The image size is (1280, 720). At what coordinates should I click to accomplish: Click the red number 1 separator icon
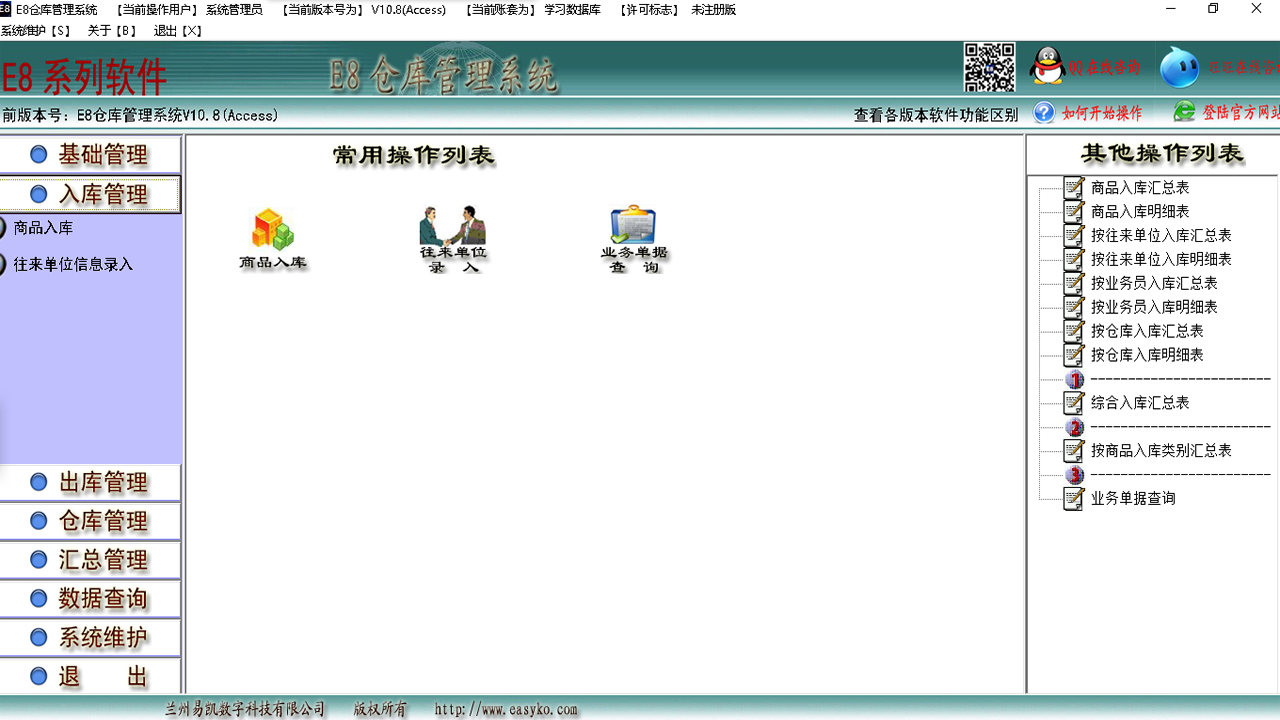click(1075, 379)
